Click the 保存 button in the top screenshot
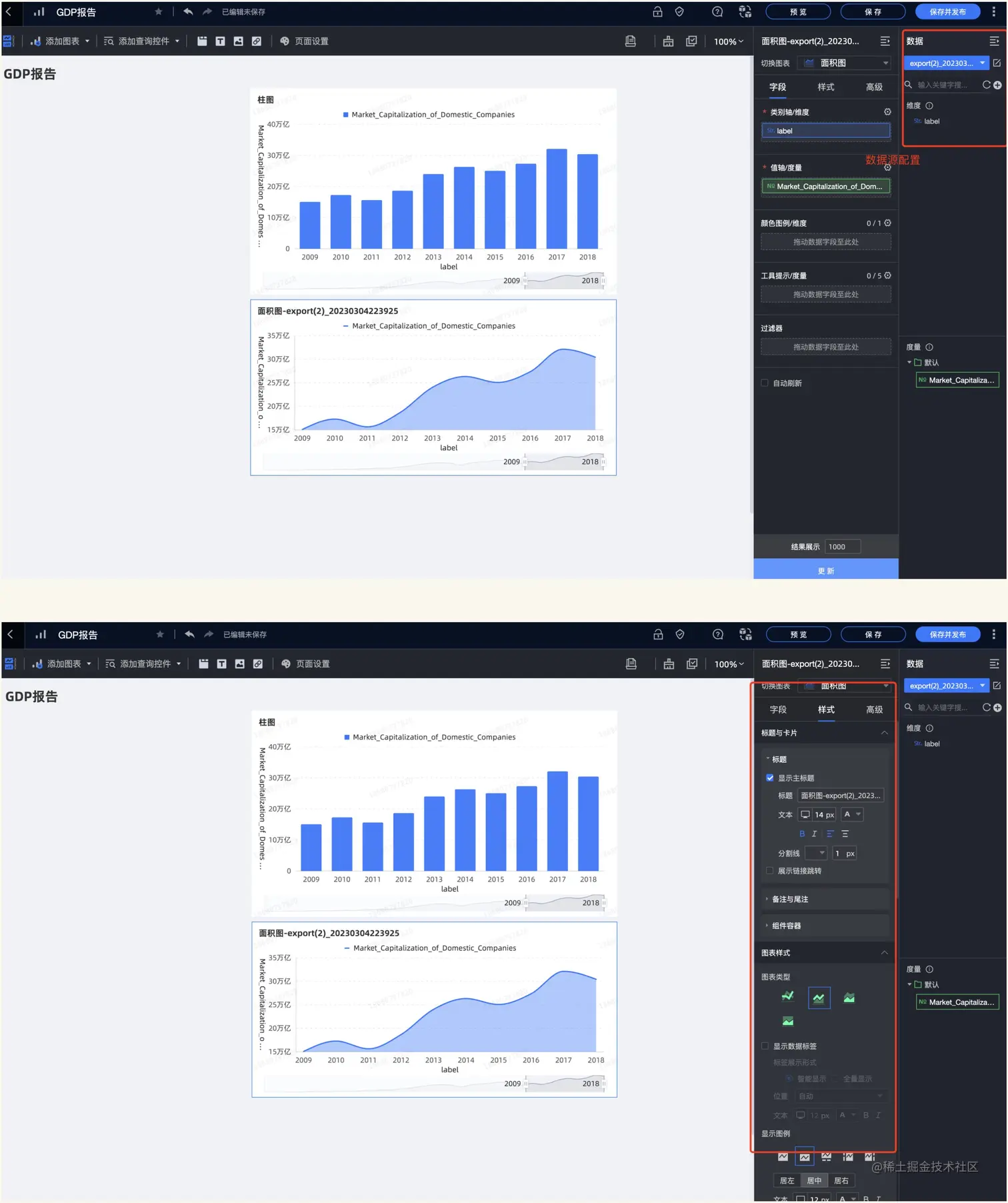The width and height of the screenshot is (1008, 1203). pyautogui.click(x=873, y=11)
